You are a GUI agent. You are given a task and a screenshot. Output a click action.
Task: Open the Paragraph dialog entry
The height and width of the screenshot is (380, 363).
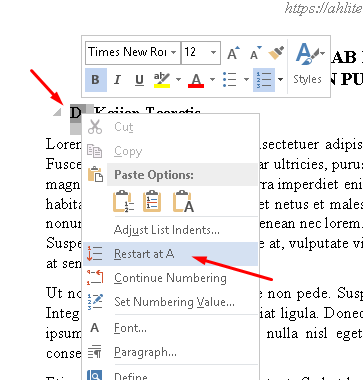coord(170,352)
